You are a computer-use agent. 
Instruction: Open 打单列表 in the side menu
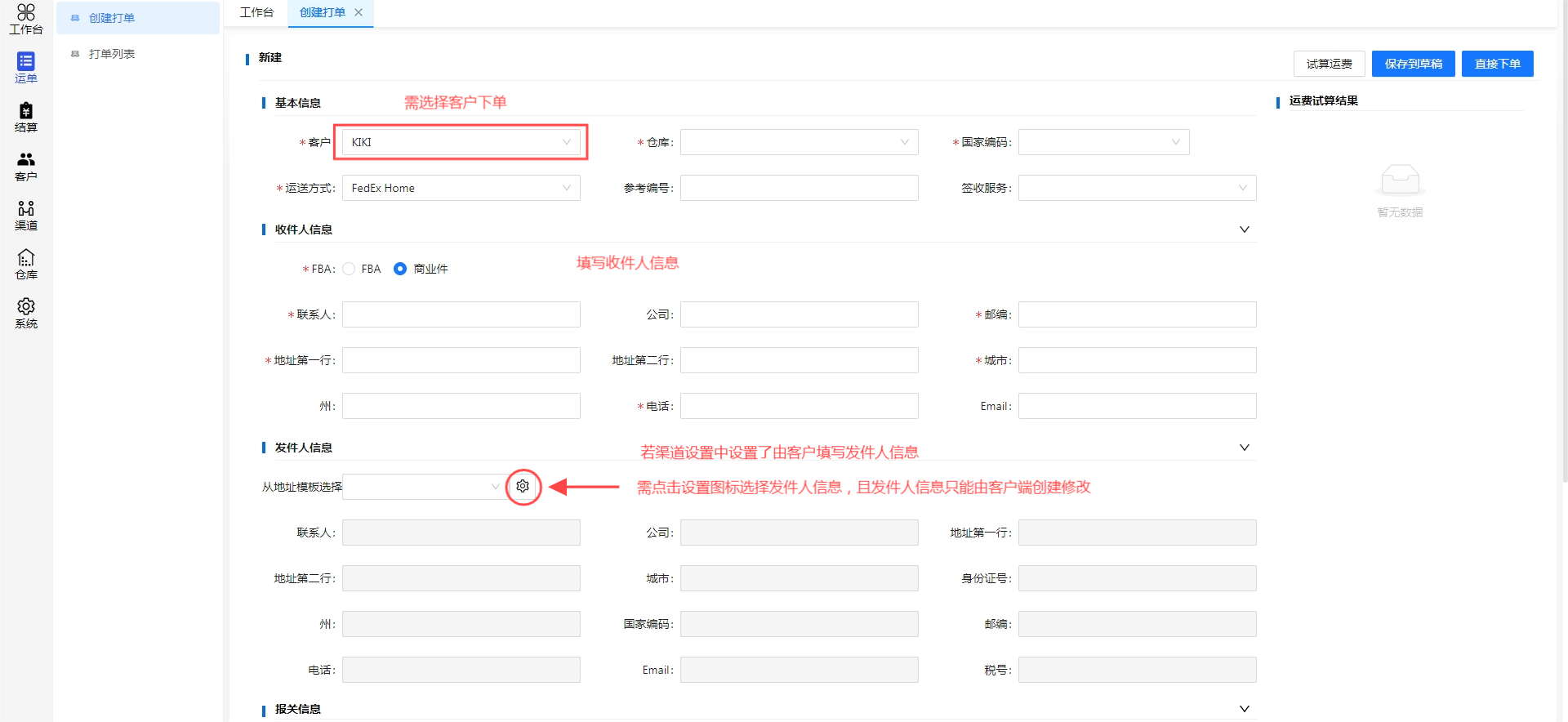(112, 54)
